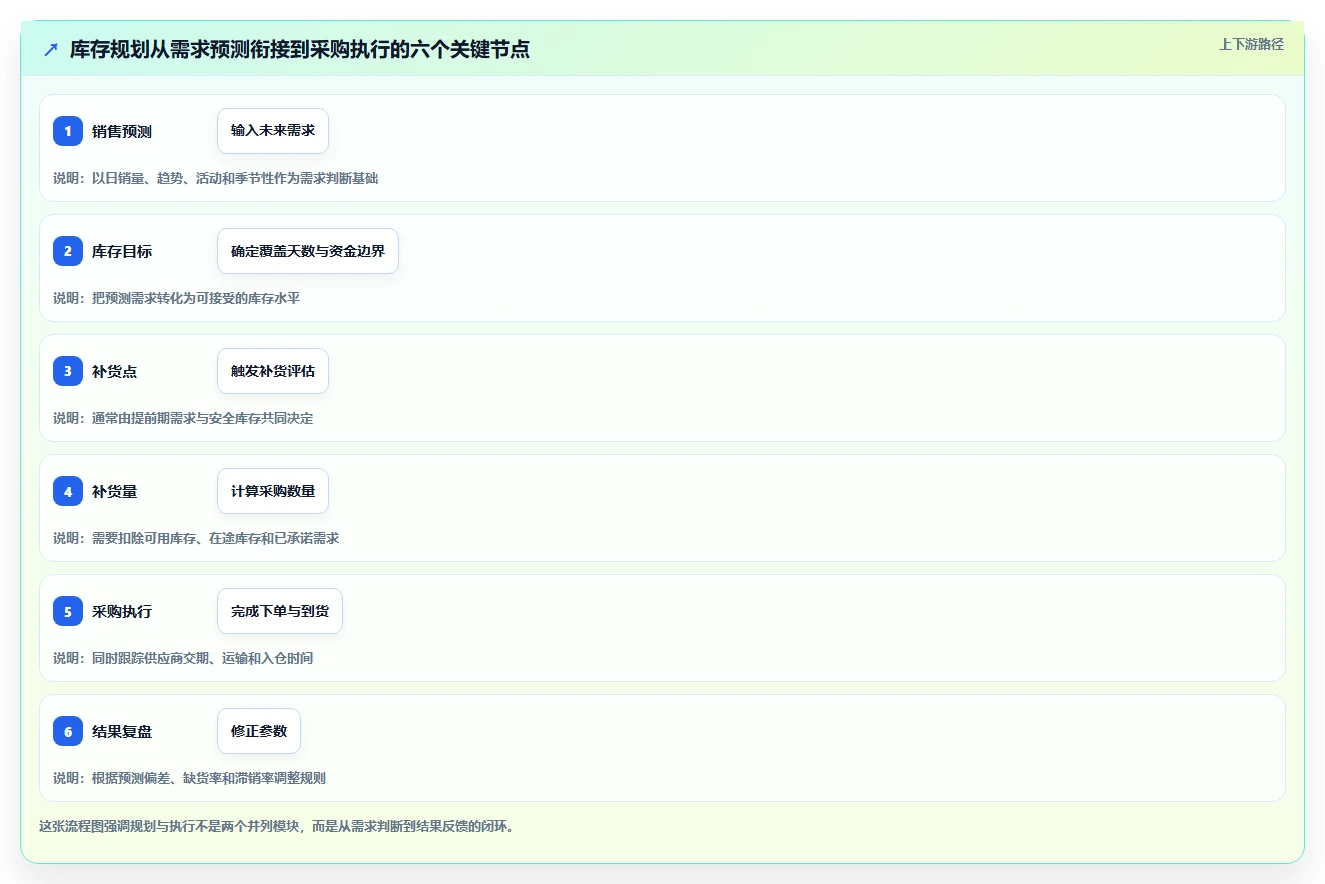Select the step 4 number badge
1325x884 pixels.
coord(68,491)
